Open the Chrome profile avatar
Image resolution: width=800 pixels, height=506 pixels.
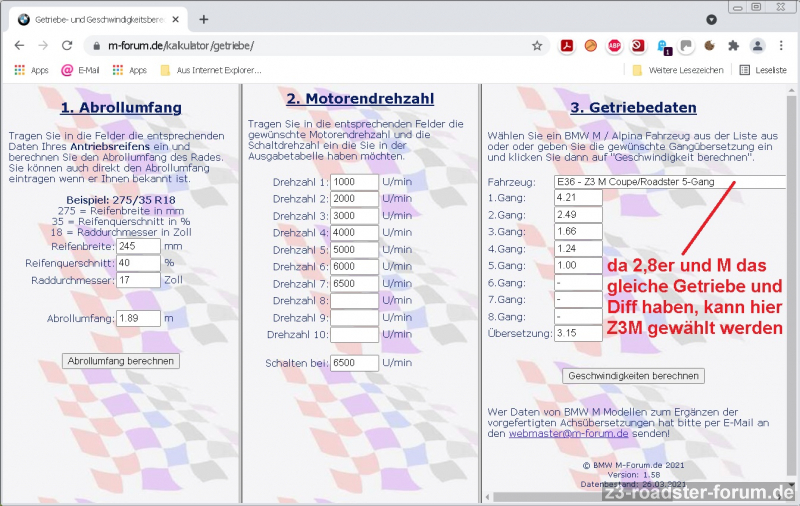click(757, 45)
